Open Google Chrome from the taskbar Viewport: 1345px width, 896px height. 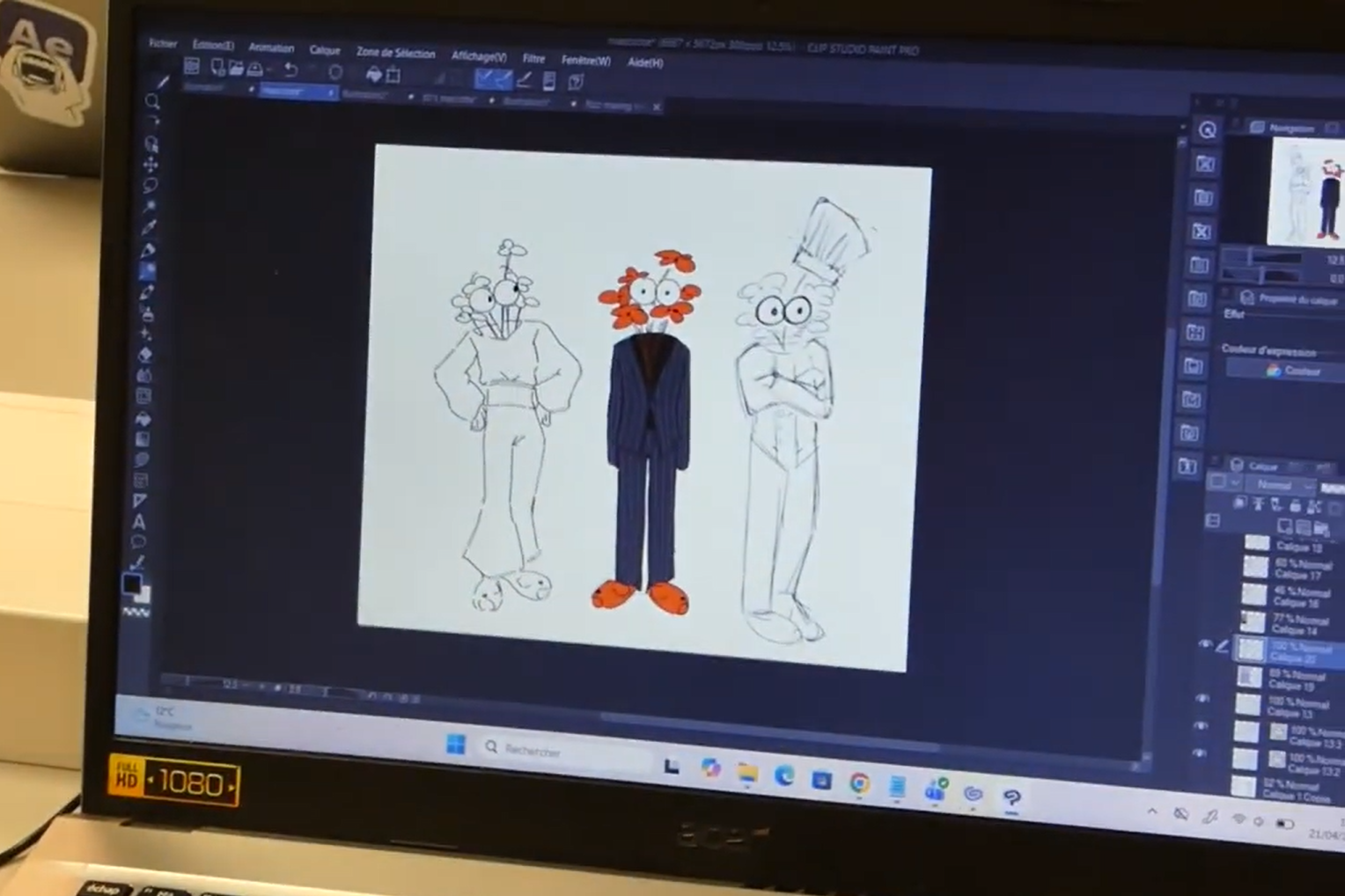coord(859,782)
